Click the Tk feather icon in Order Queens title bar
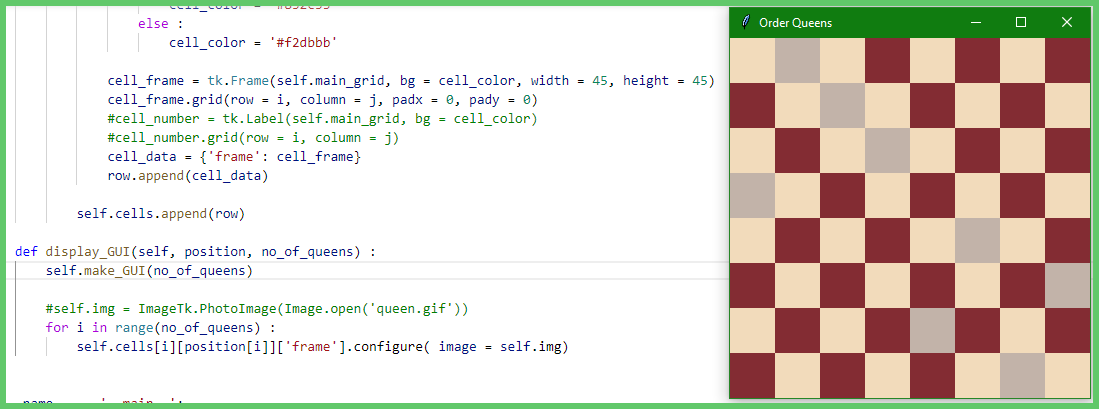Viewport: 1099px width, 409px height. tap(746, 22)
